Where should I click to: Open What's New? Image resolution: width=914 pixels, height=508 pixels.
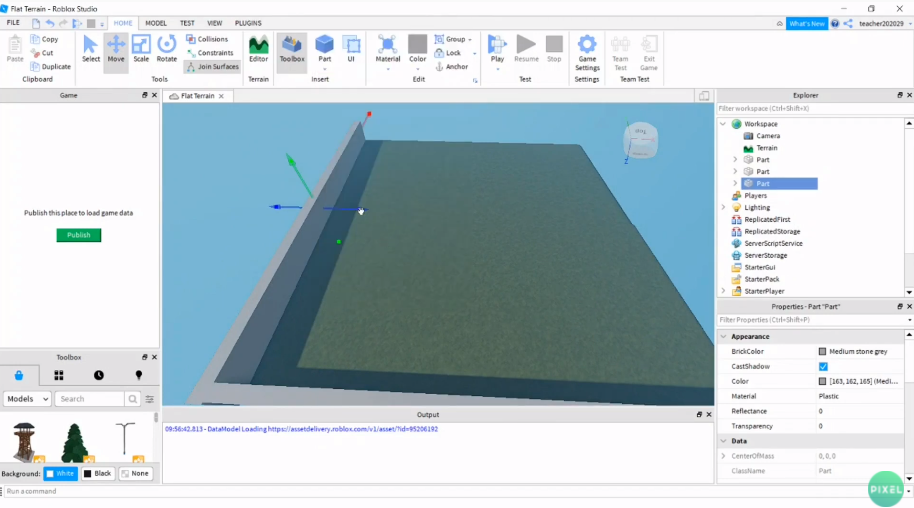click(807, 23)
